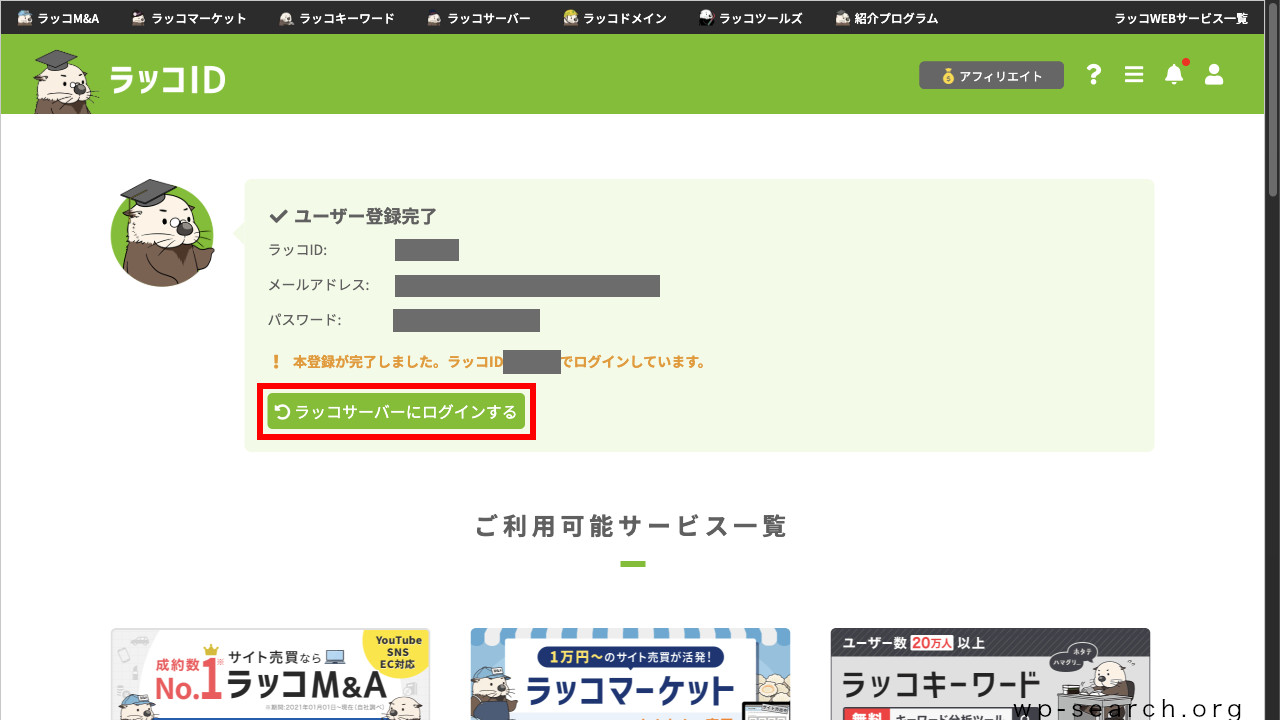Open ラッコマーケット in the top bar
Viewport: 1280px width, 720px height.
(x=189, y=18)
